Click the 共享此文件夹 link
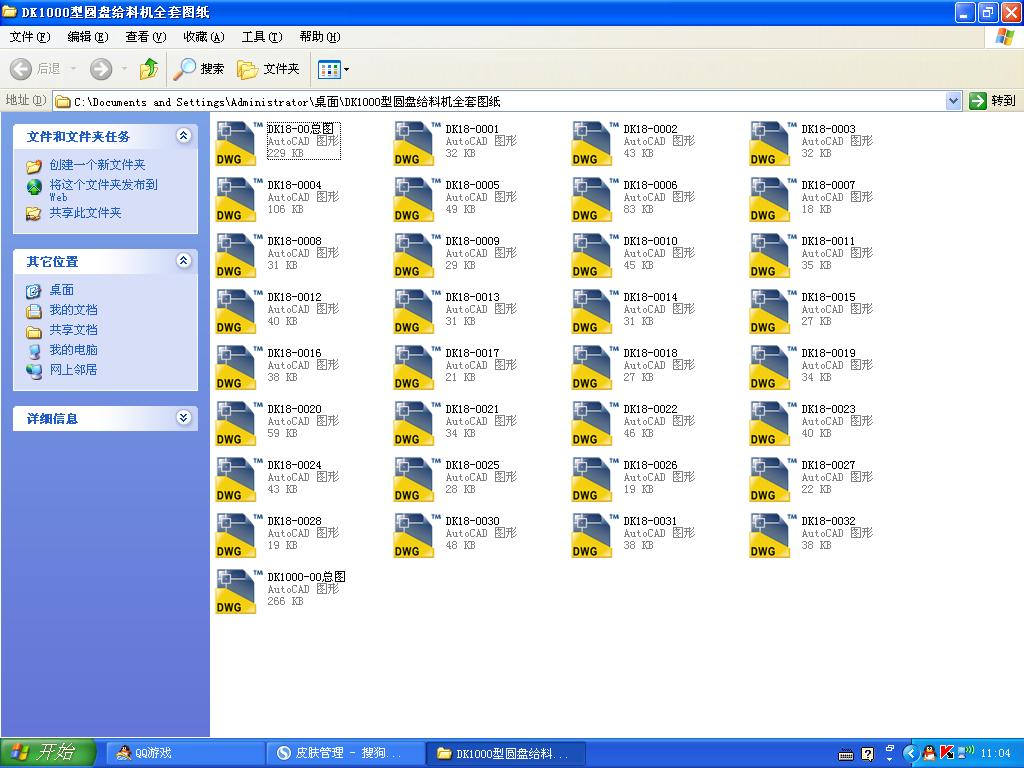Screen dimensions: 1024x768 click(85, 213)
